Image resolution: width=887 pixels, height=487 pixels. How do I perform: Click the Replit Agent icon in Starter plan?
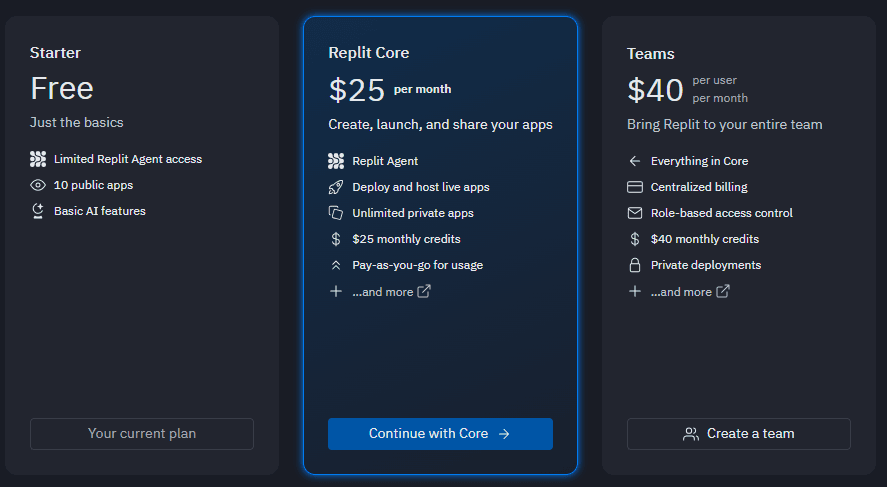coord(38,159)
